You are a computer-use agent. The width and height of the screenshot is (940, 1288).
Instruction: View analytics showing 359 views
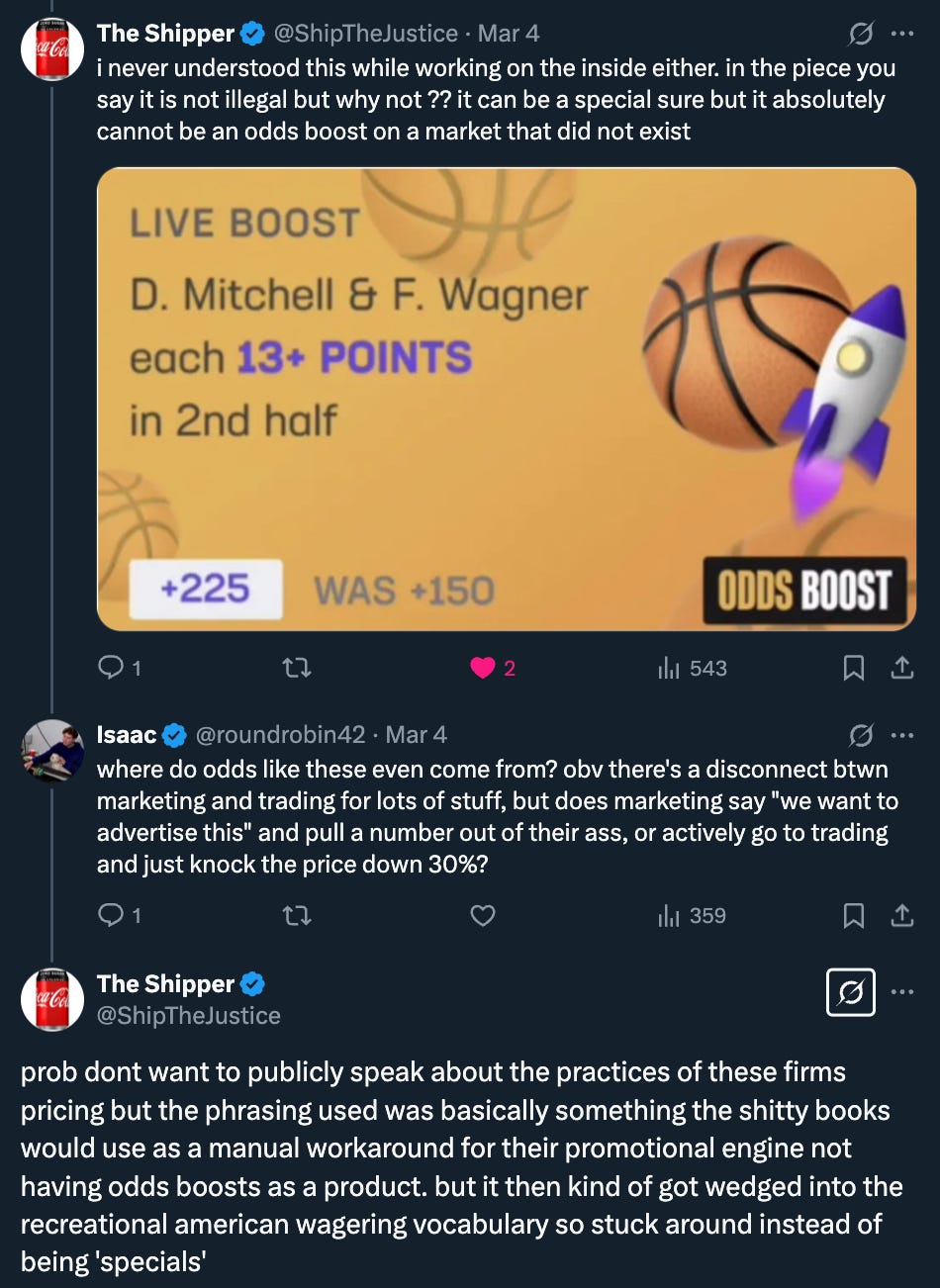pyautogui.click(x=692, y=916)
